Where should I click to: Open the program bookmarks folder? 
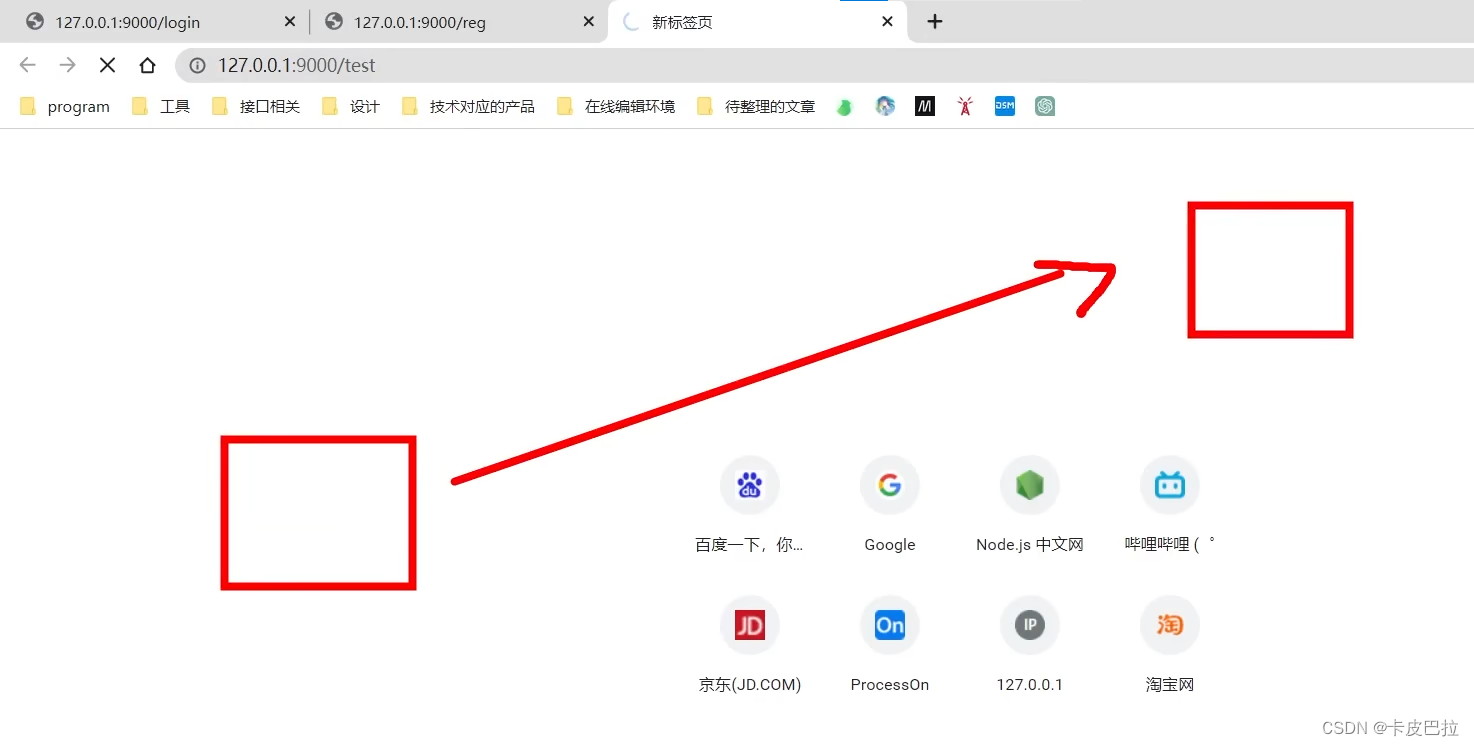tap(65, 106)
